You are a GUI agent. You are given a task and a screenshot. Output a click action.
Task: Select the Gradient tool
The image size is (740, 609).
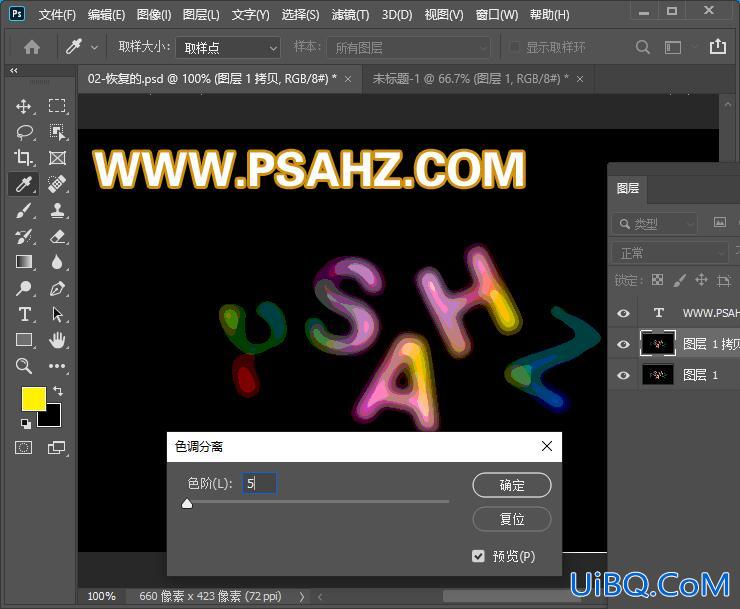[24, 262]
